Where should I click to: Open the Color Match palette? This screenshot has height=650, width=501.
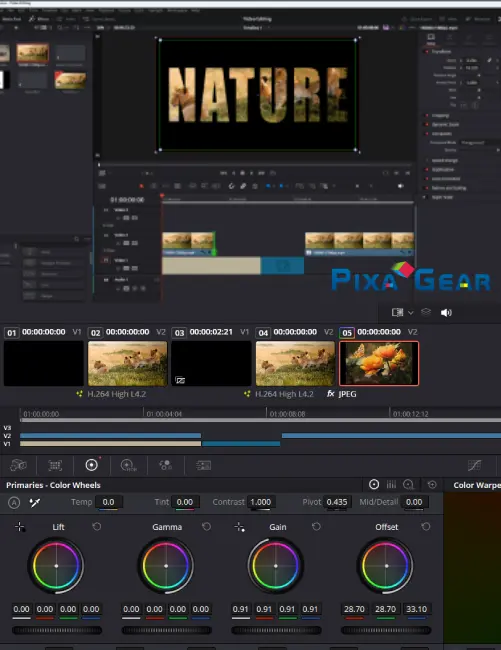click(55, 465)
